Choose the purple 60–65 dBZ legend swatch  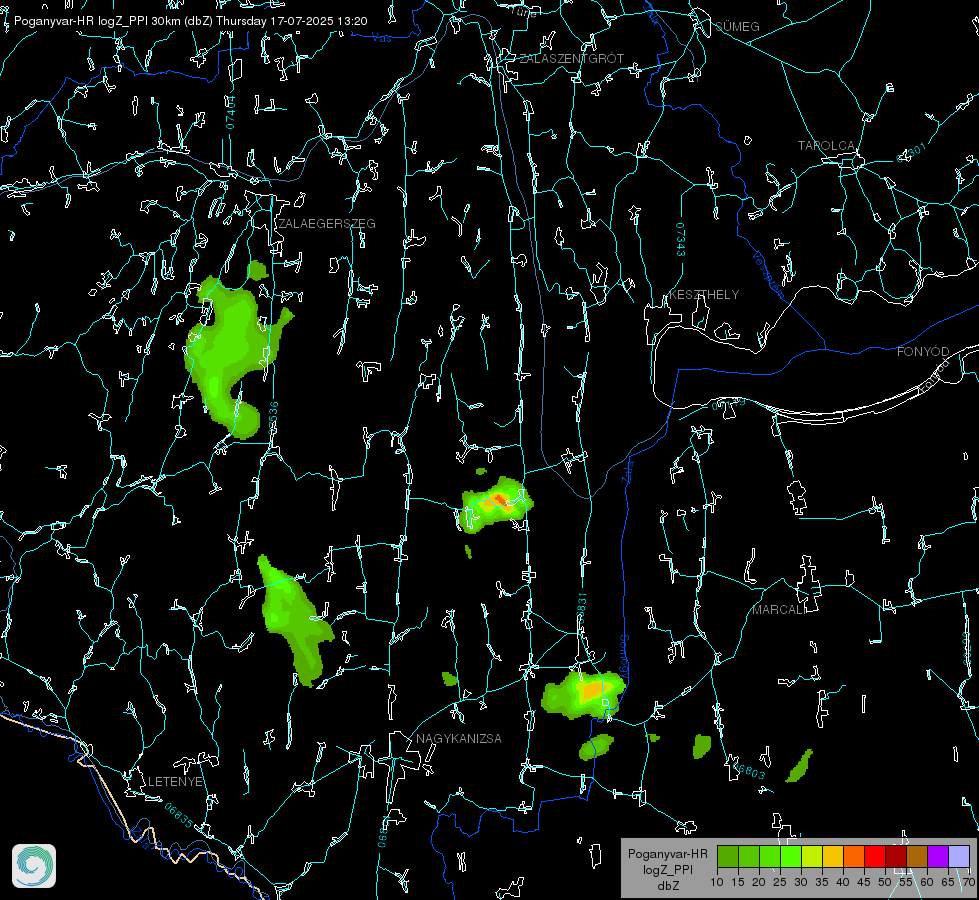(x=938, y=856)
